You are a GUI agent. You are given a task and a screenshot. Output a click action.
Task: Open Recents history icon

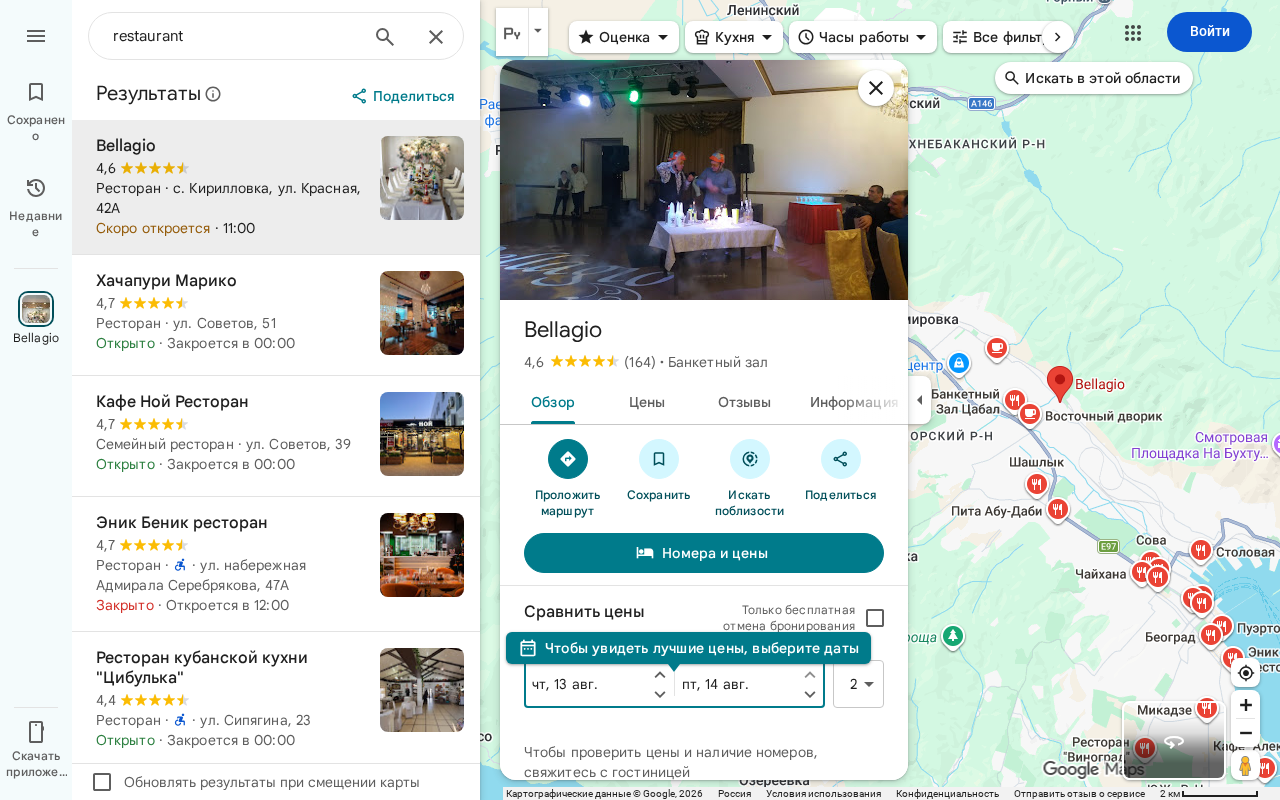coord(36,188)
